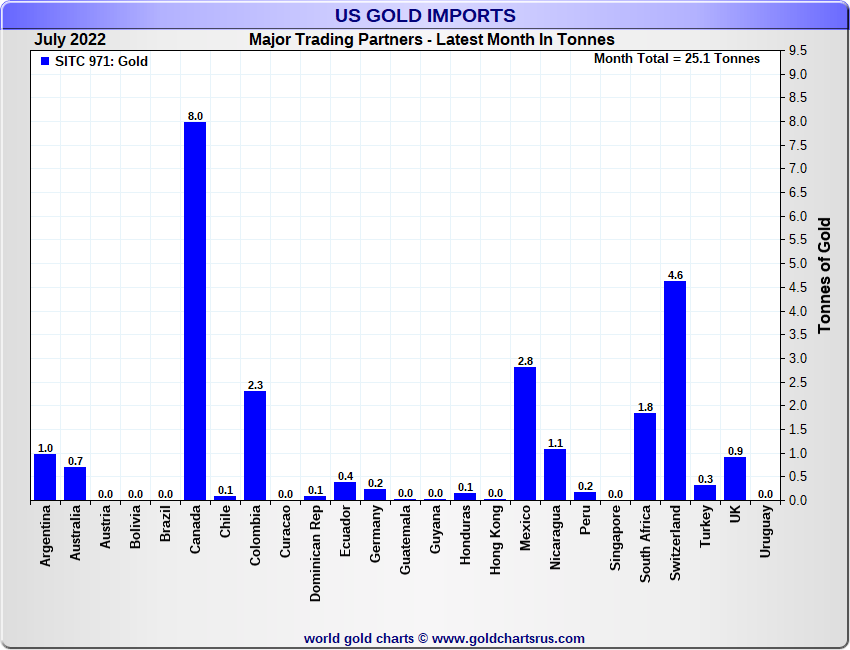
Task: Click the 'Hong Kong' axis label
Action: click(x=495, y=540)
